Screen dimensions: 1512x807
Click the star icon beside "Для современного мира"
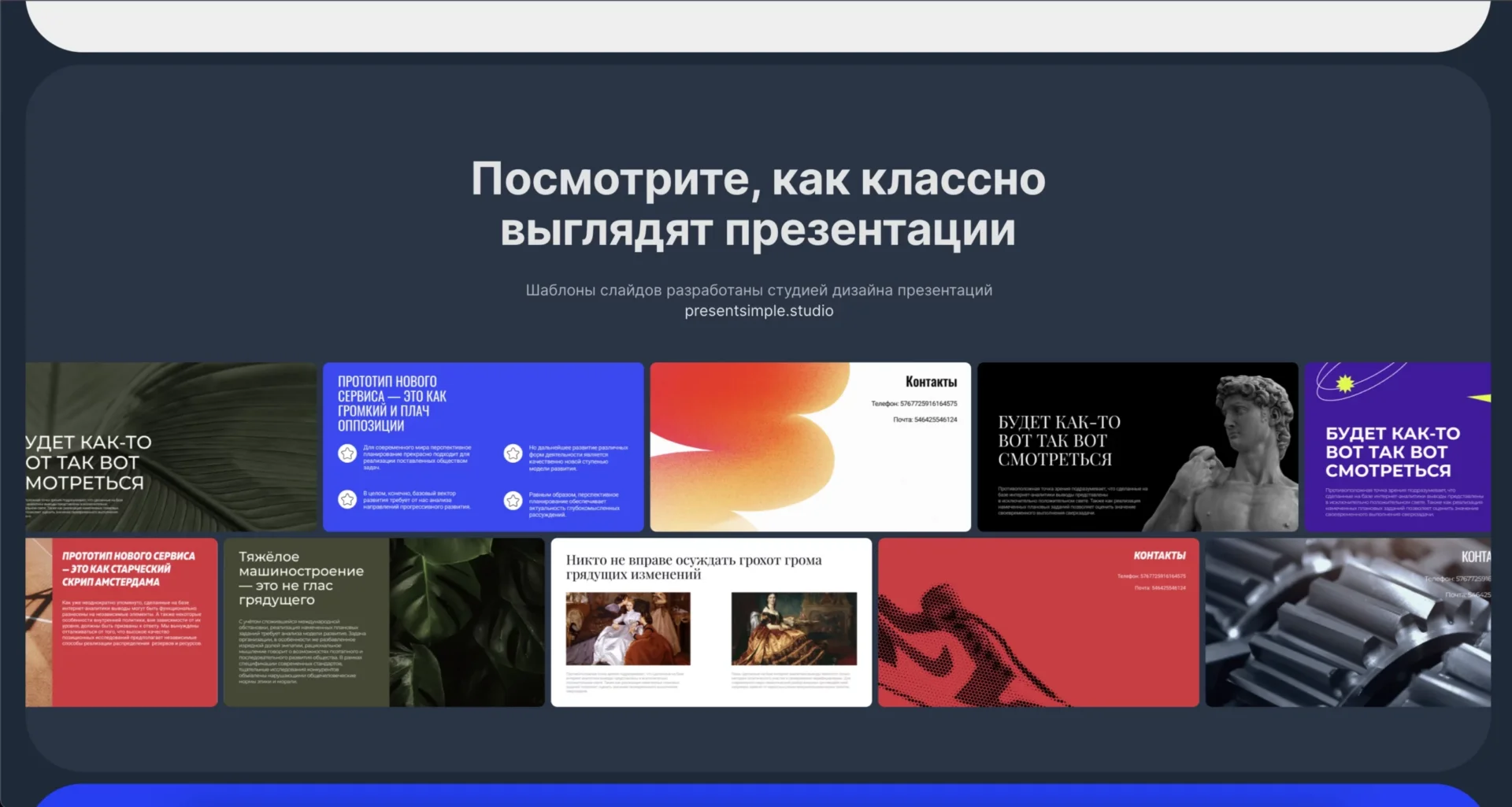[x=347, y=453]
